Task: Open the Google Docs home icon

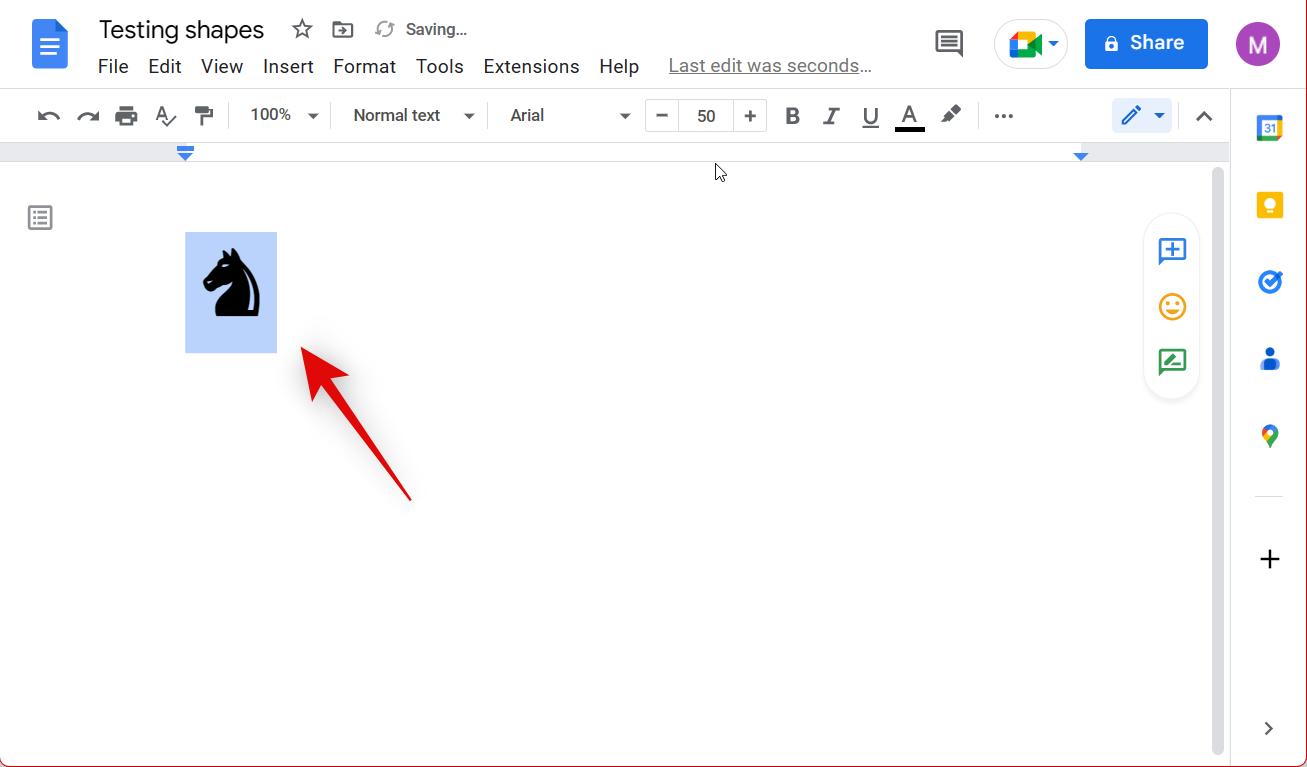Action: [x=50, y=44]
